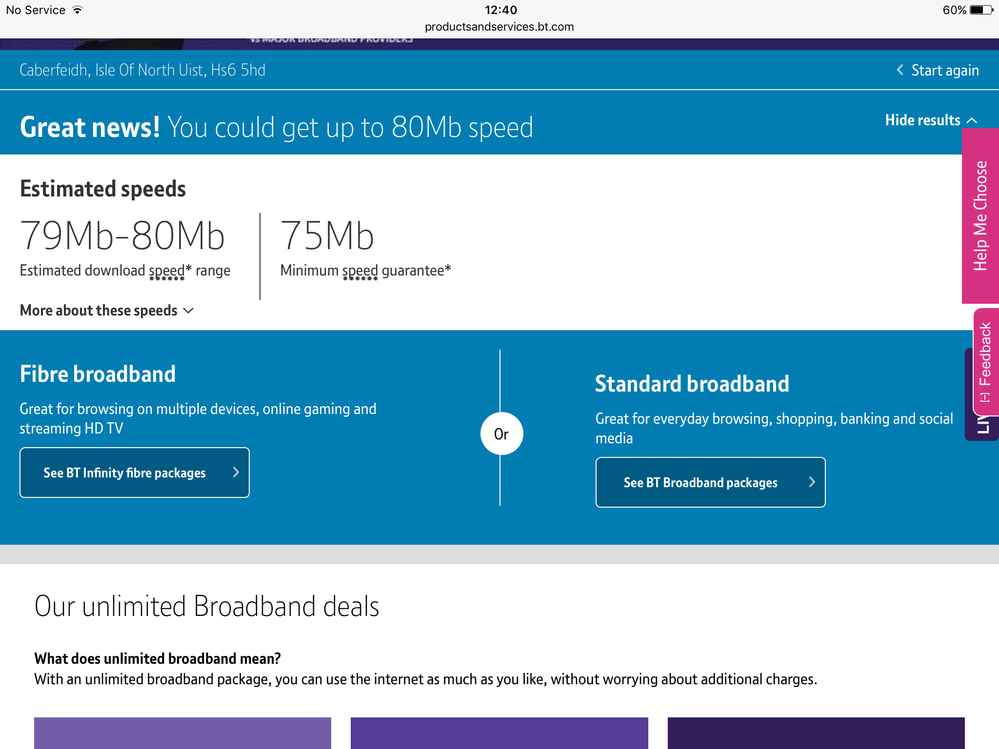Collapse results with the Hide results chevron
Viewport: 999px width, 749px height.
point(972,120)
